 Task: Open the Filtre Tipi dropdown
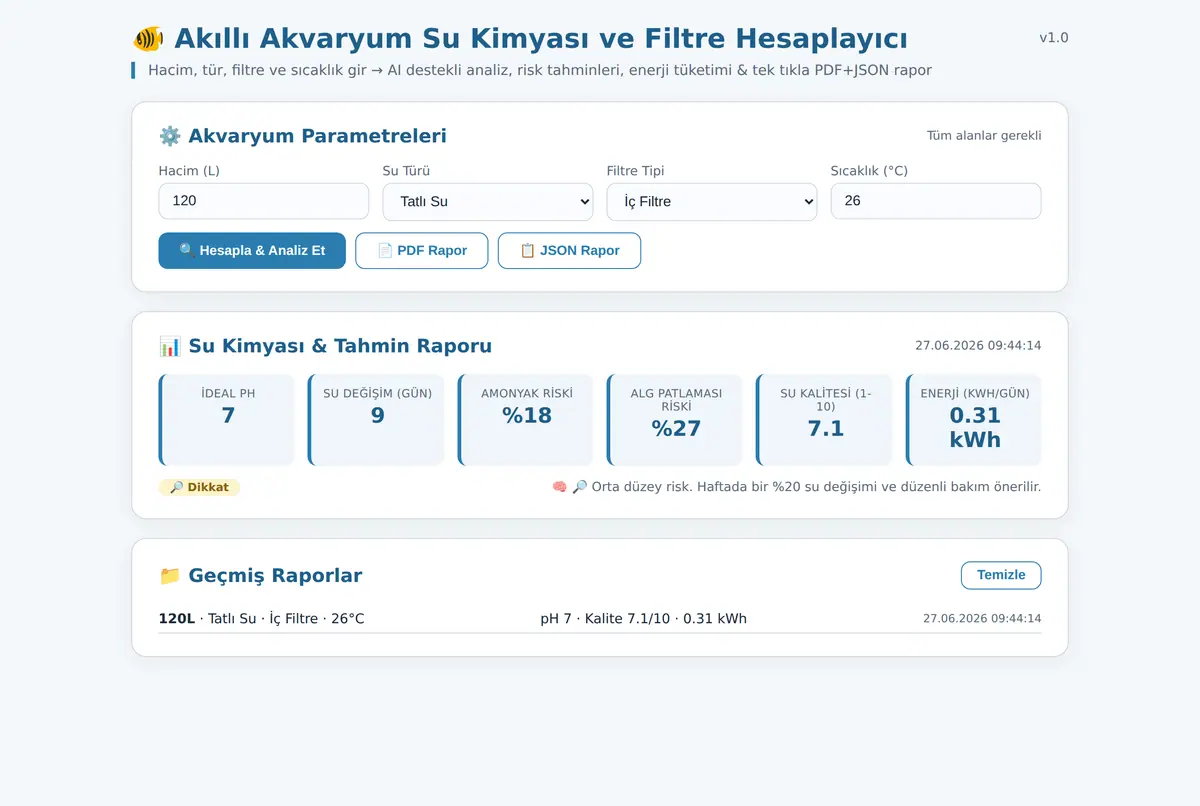click(712, 201)
